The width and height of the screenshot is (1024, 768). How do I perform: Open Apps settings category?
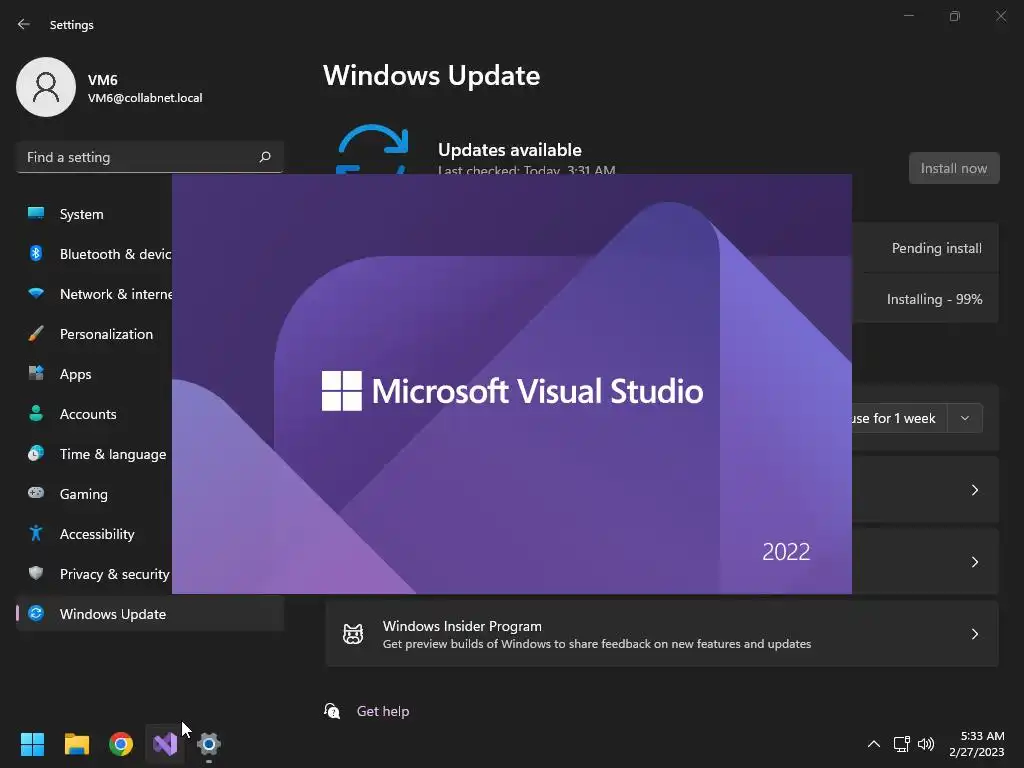coord(94,374)
